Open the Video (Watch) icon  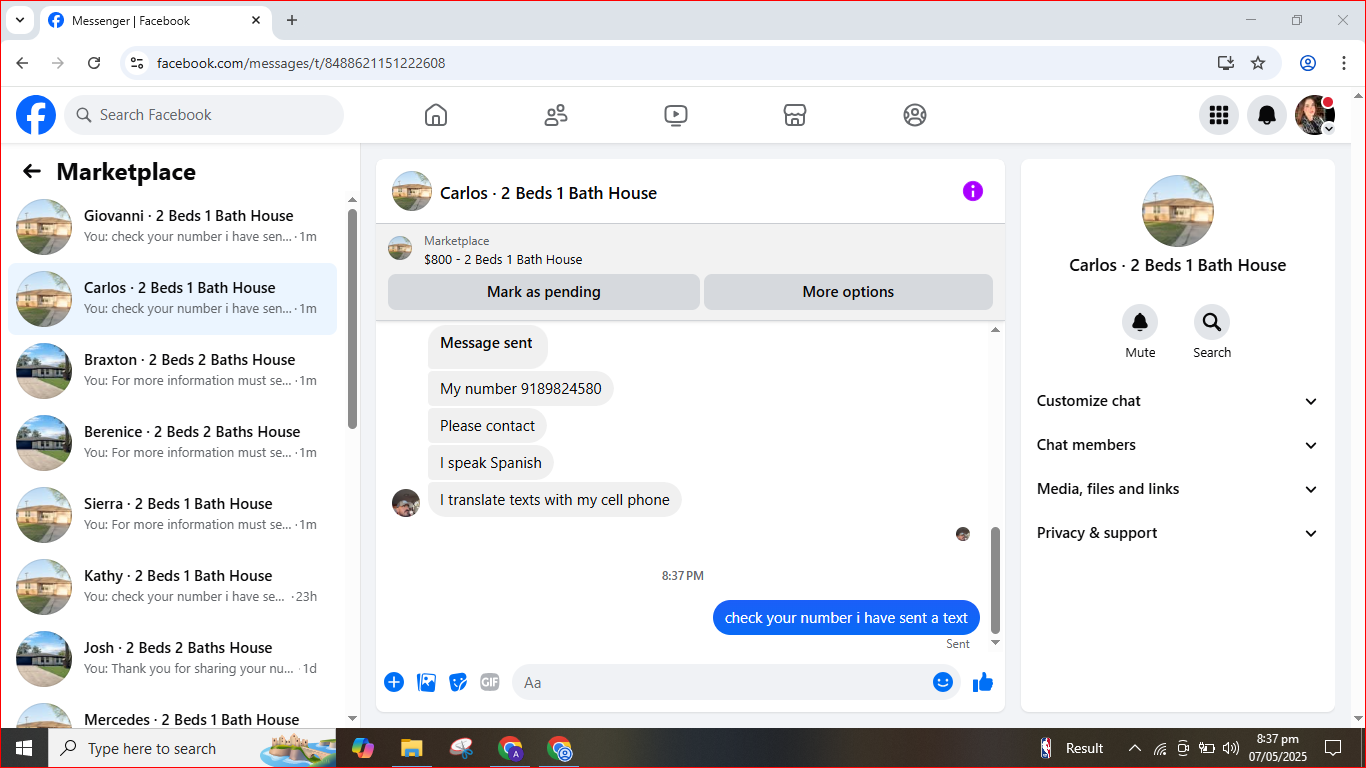[x=675, y=115]
